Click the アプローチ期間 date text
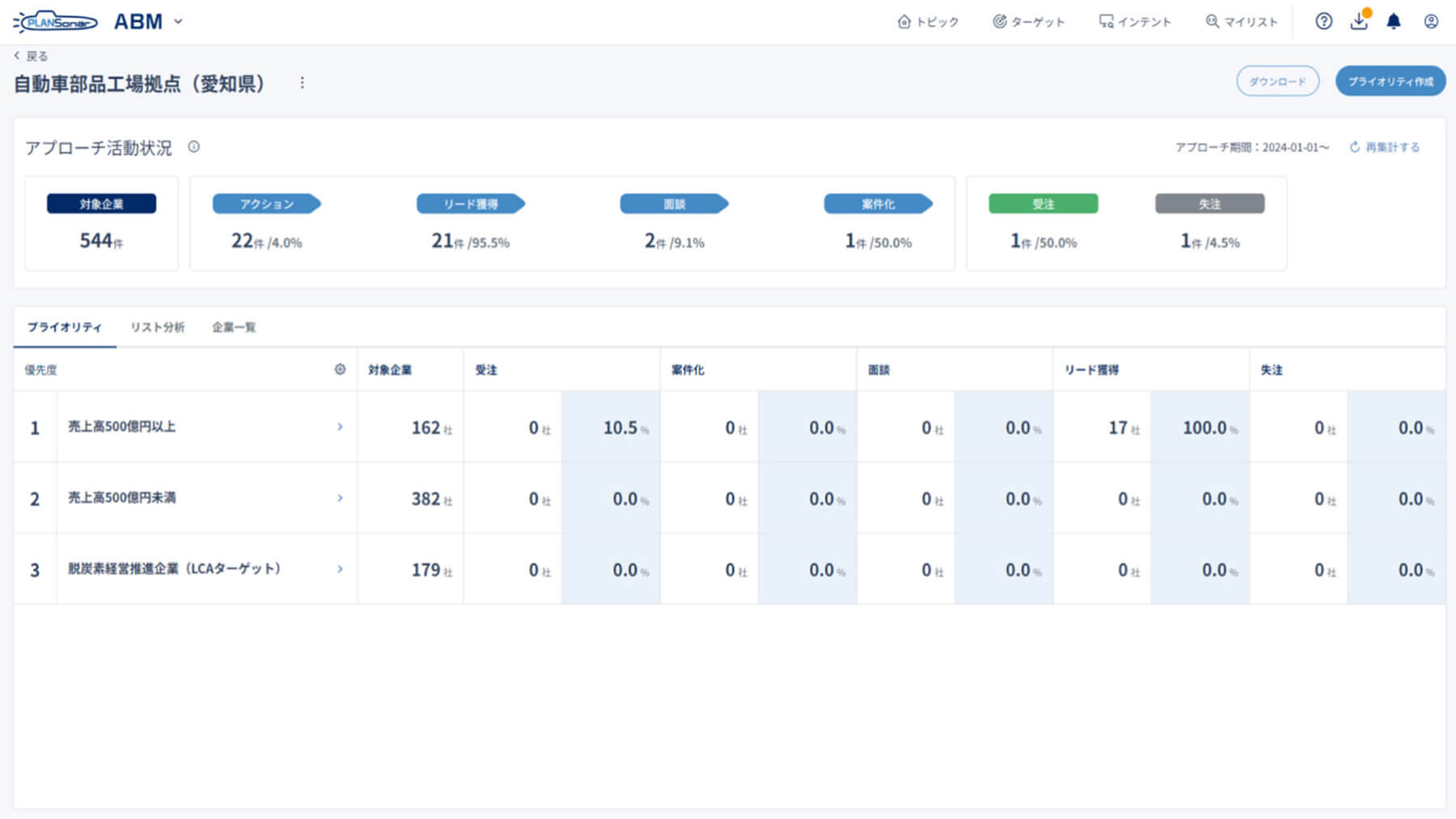The width and height of the screenshot is (1456, 819). [x=1252, y=147]
